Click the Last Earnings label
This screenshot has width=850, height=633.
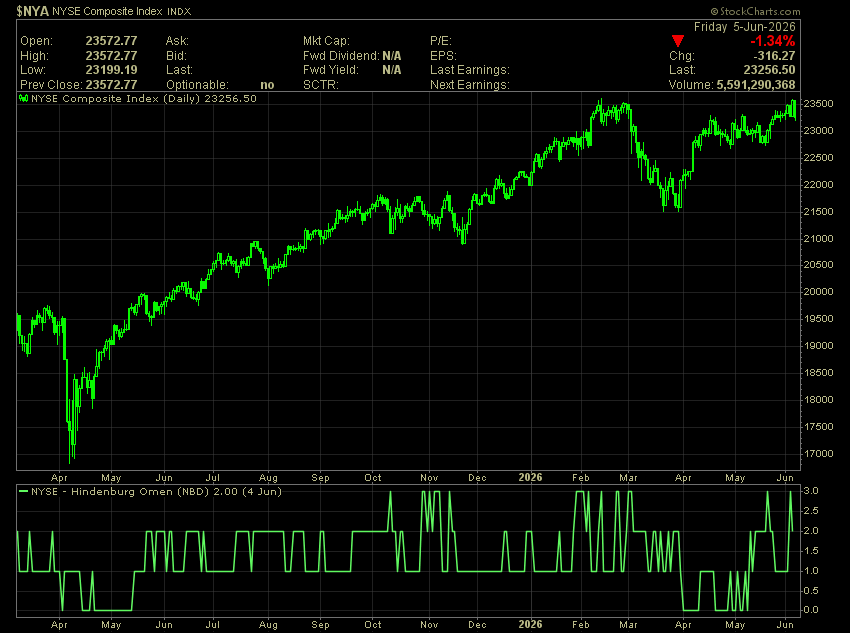point(470,70)
